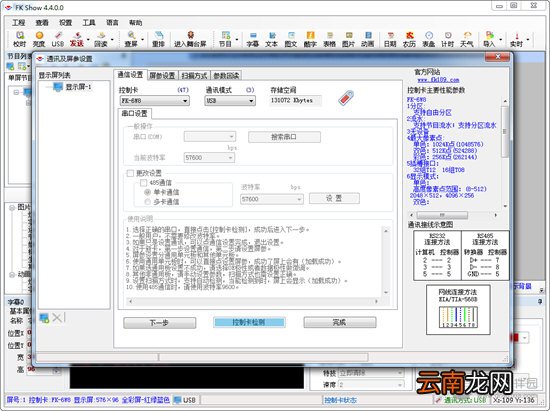Click the 搜索串口 button

pyautogui.click(x=284, y=137)
